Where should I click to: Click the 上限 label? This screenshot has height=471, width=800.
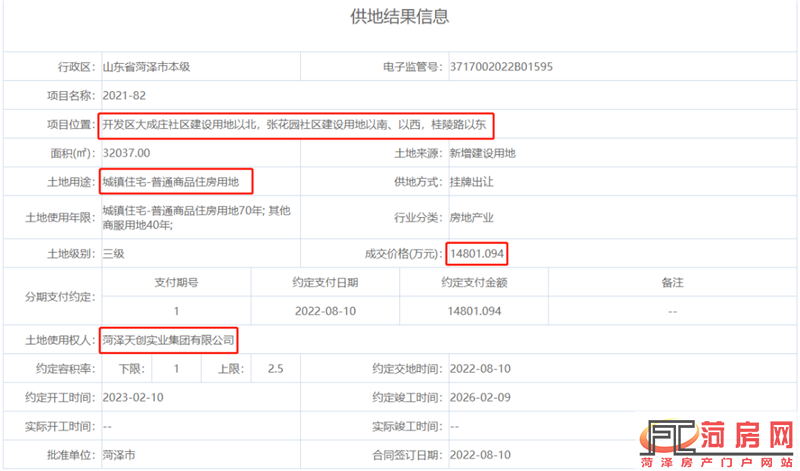[x=231, y=368]
